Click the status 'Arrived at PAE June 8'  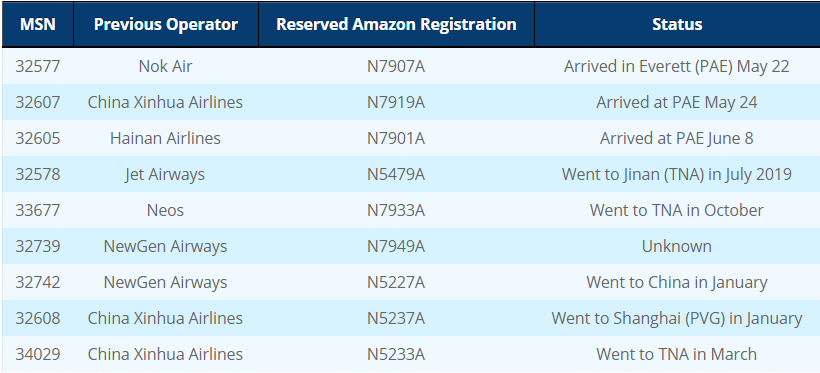677,139
